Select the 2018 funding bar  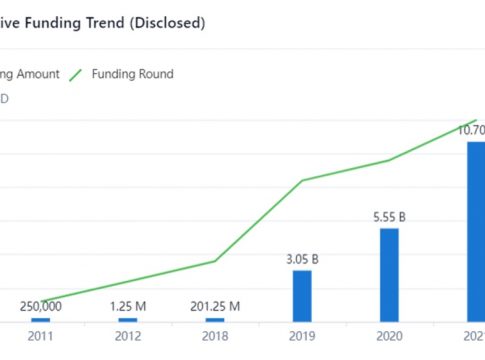pyautogui.click(x=215, y=320)
